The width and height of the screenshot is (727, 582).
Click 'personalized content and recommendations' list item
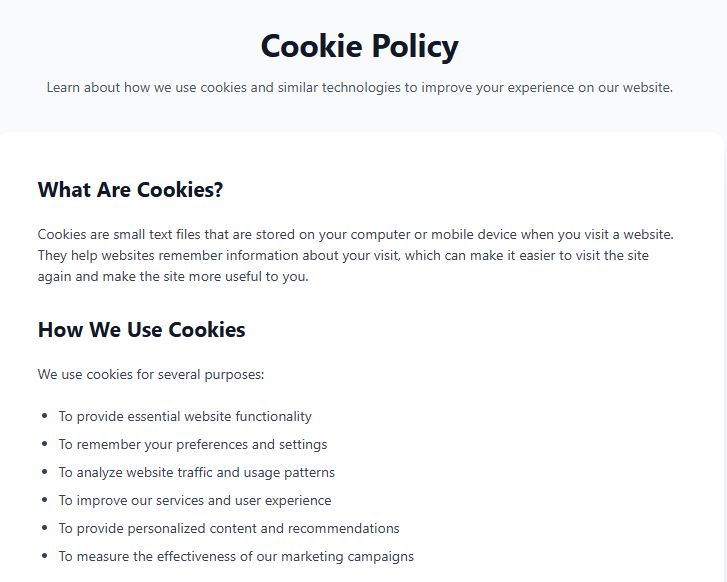point(229,528)
